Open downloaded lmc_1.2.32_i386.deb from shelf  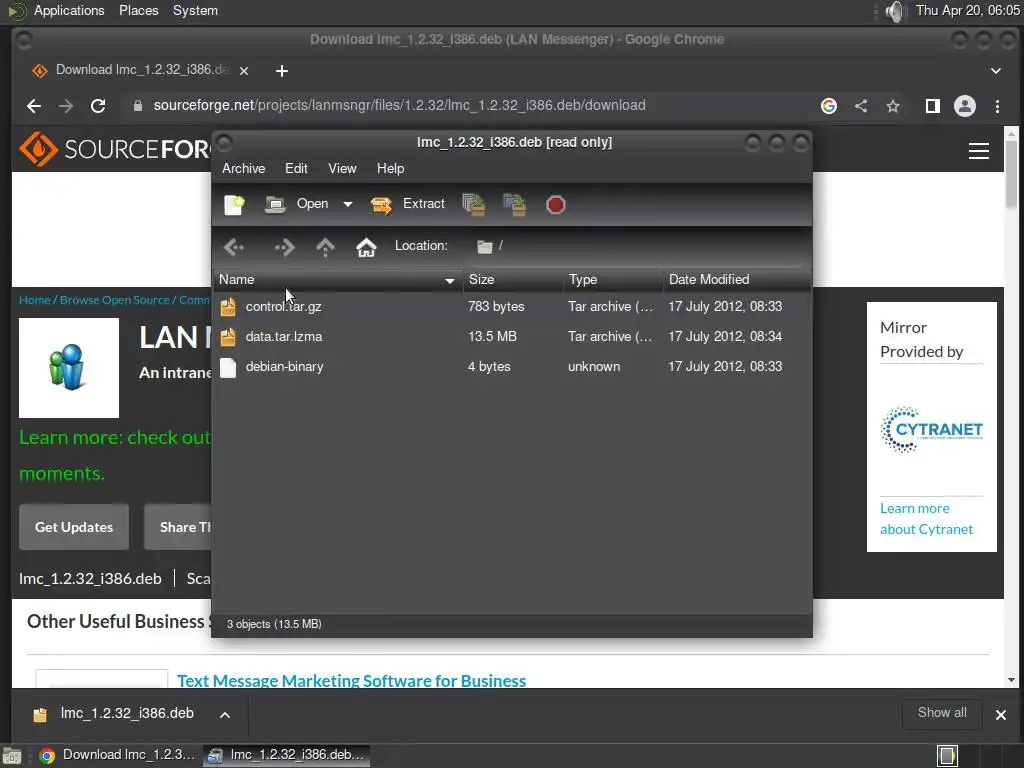(114, 714)
